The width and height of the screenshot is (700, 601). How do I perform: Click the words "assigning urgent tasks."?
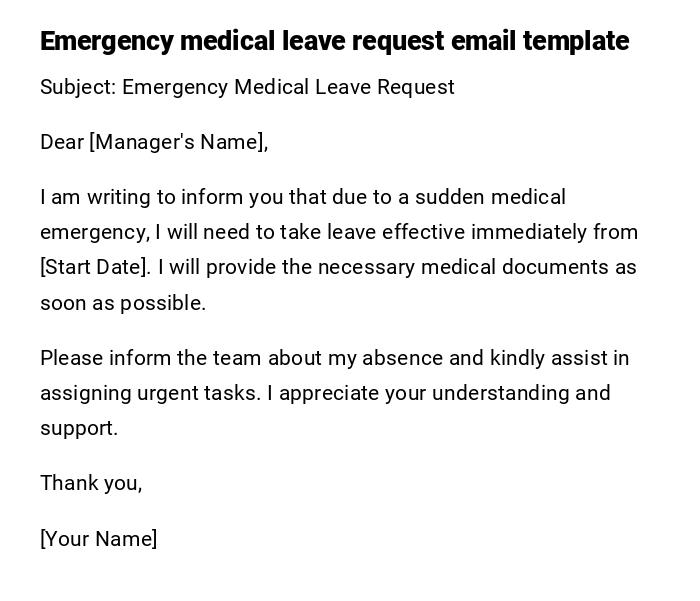click(150, 393)
